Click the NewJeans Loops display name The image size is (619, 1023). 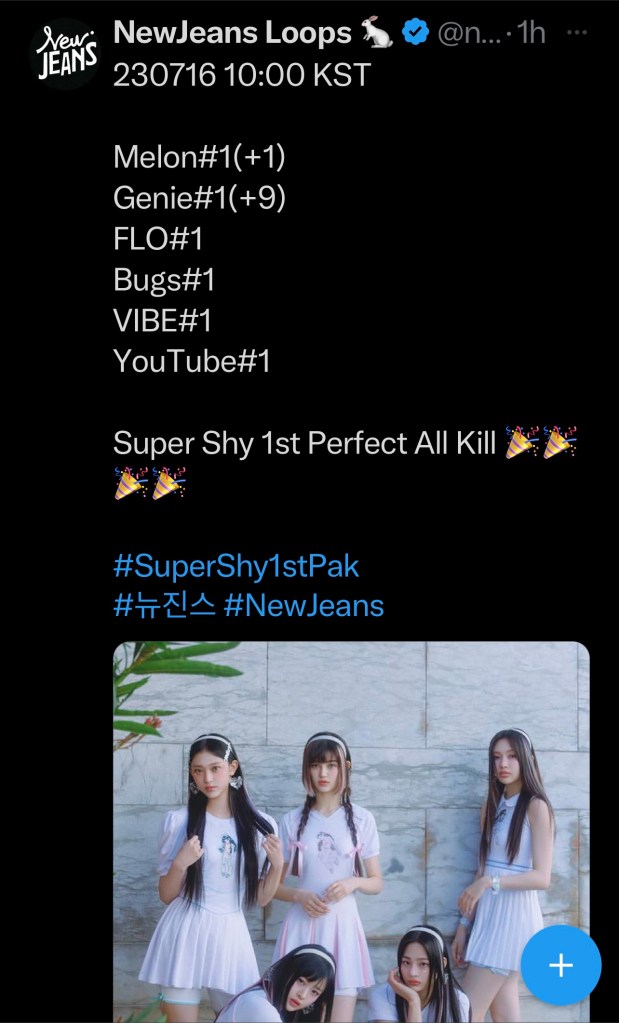pos(232,33)
